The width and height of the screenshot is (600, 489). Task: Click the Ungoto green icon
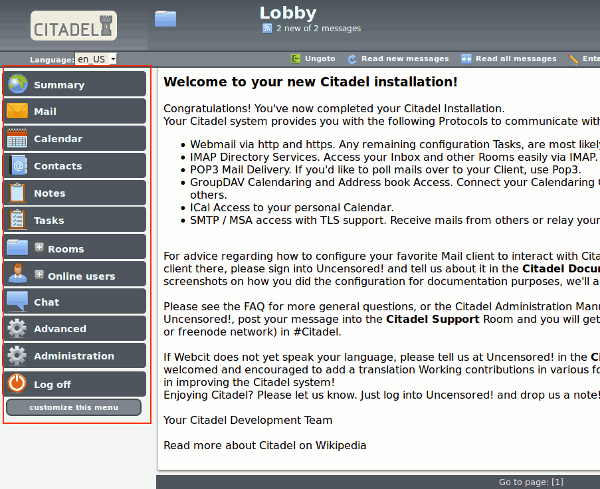[x=295, y=59]
